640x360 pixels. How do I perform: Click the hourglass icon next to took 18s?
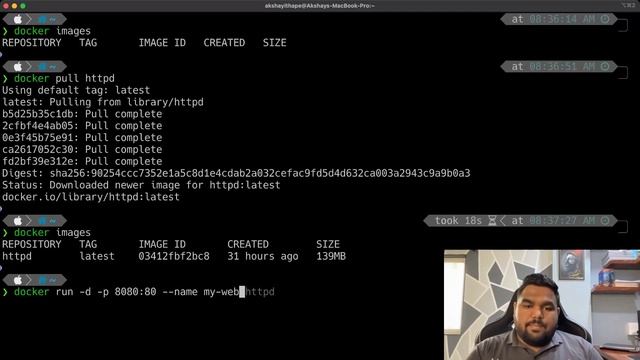pyautogui.click(x=492, y=221)
